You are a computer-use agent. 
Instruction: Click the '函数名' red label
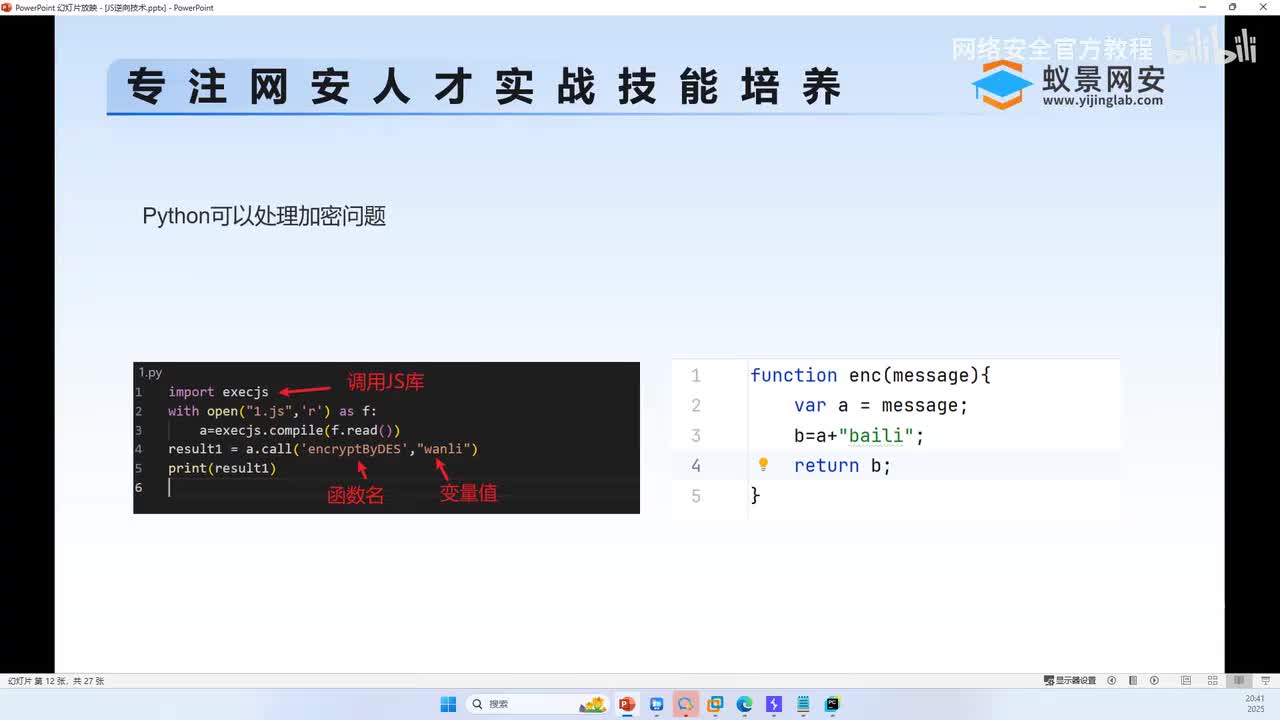point(356,494)
